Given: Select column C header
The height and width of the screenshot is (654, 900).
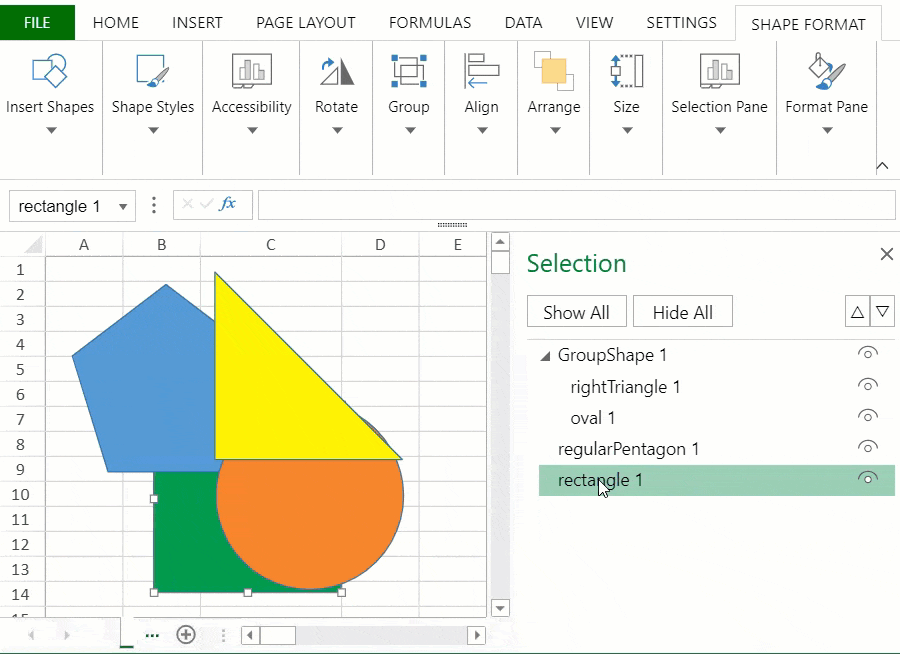Looking at the screenshot, I should 270,245.
